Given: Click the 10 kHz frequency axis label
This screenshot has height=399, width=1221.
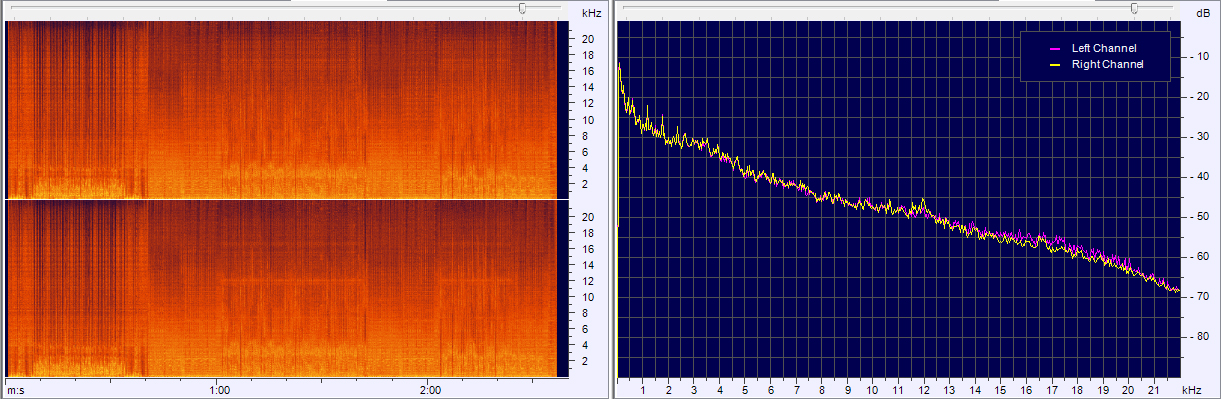Looking at the screenshot, I should click(873, 389).
